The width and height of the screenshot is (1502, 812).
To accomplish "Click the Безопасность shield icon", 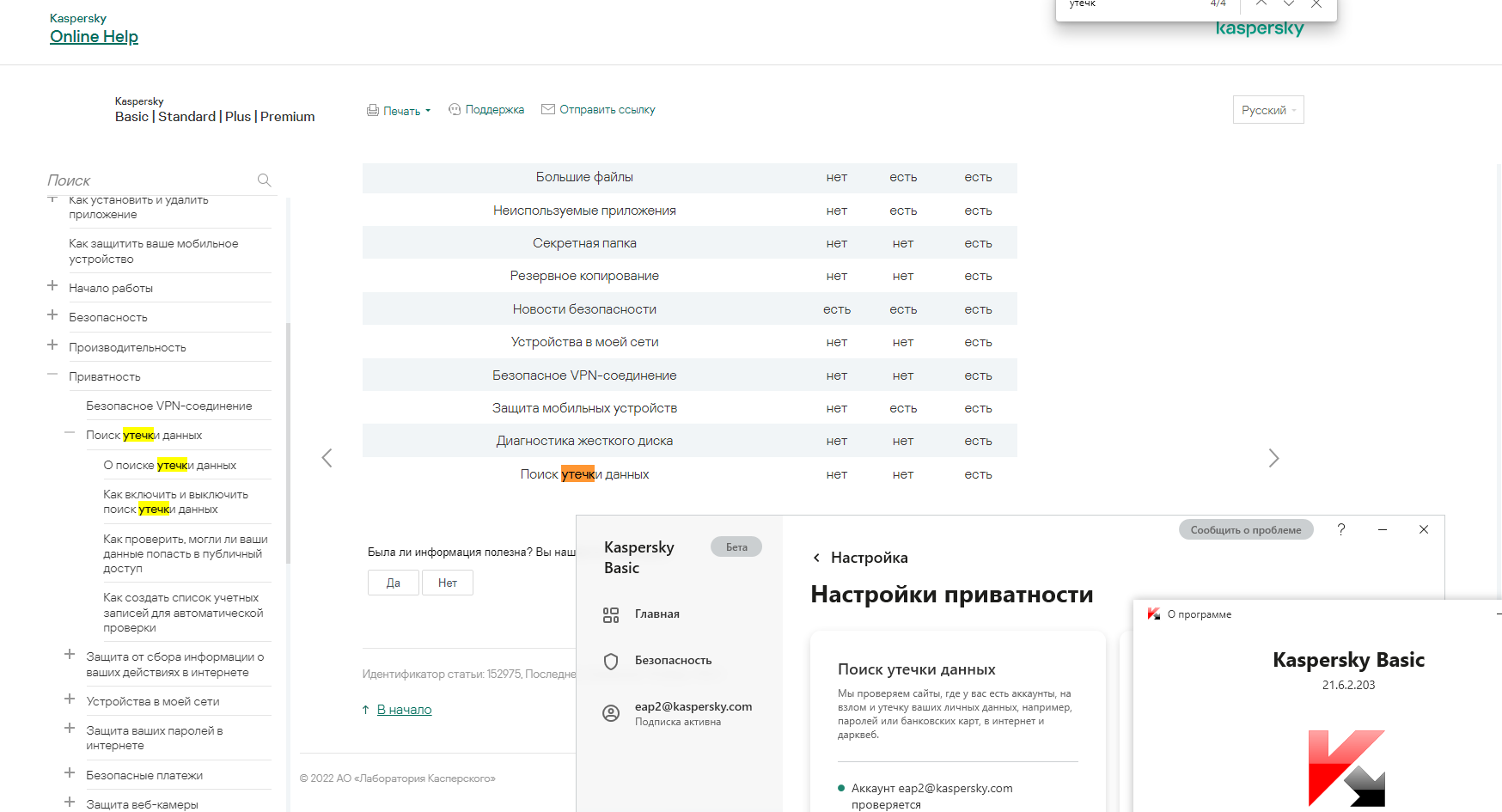I will point(611,662).
